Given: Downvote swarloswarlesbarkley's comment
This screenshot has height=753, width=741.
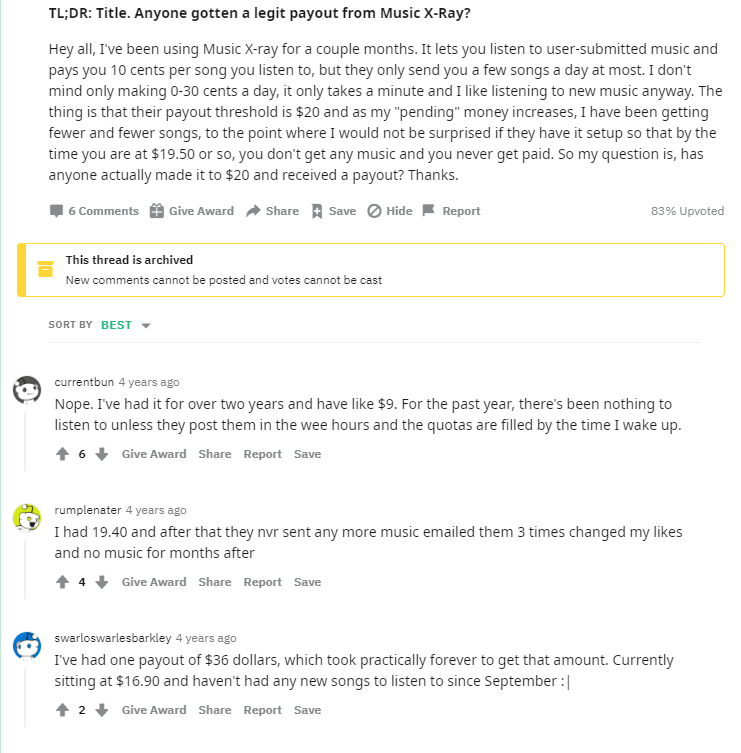Looking at the screenshot, I should point(101,710).
